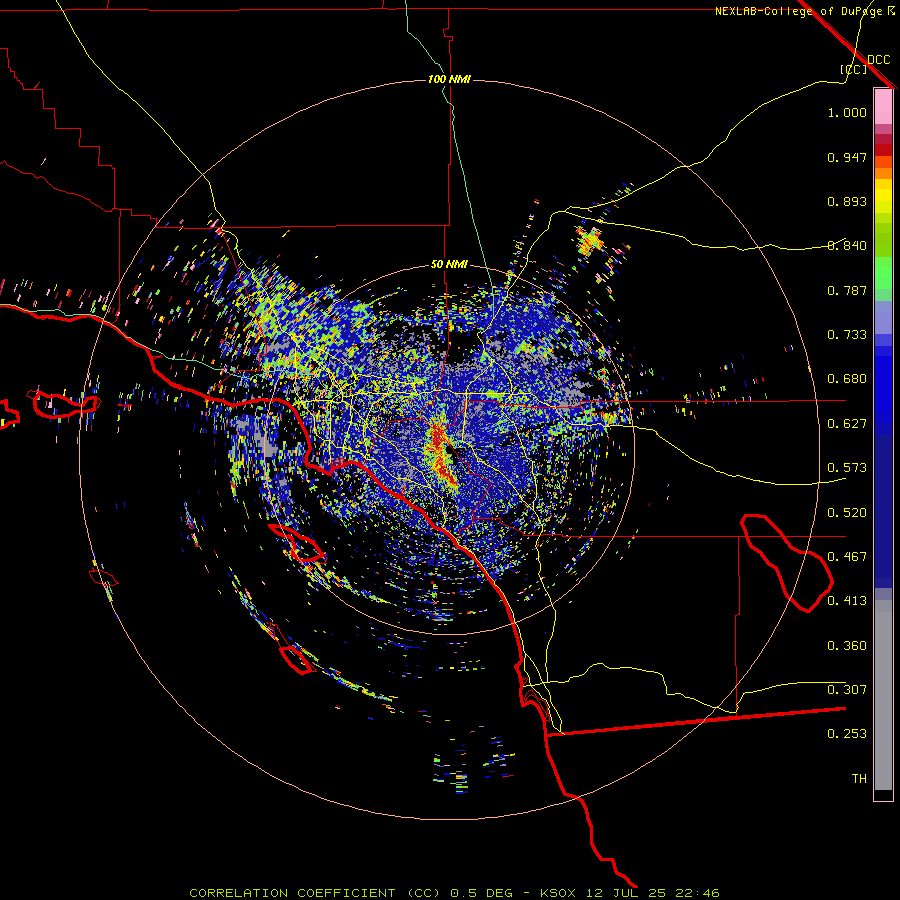The width and height of the screenshot is (900, 900).
Task: Click the TH threshold legend label
Action: [x=859, y=779]
